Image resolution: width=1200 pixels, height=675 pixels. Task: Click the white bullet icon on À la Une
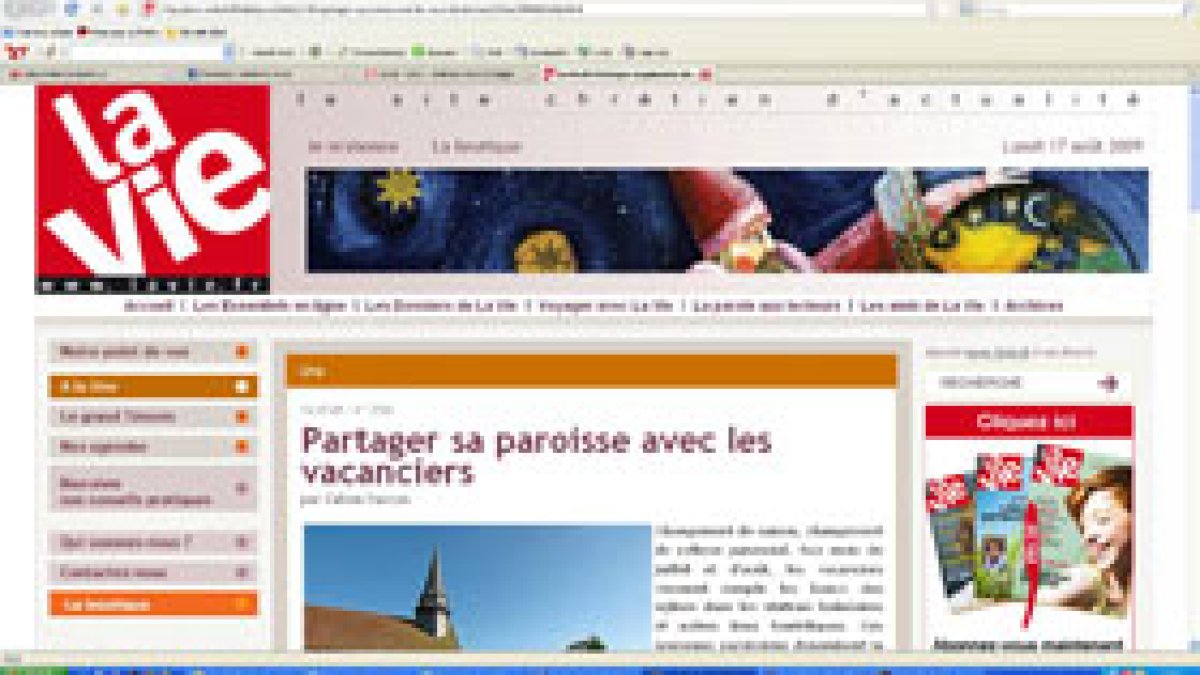tap(241, 387)
